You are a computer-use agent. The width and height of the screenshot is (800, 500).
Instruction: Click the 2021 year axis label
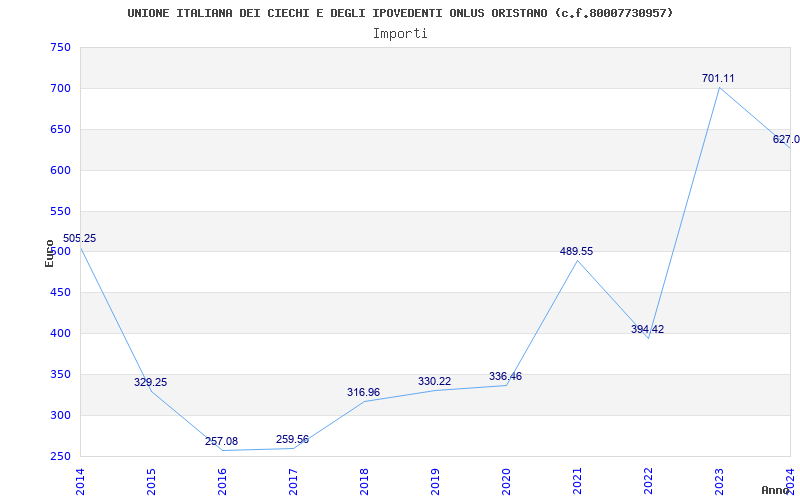point(577,480)
